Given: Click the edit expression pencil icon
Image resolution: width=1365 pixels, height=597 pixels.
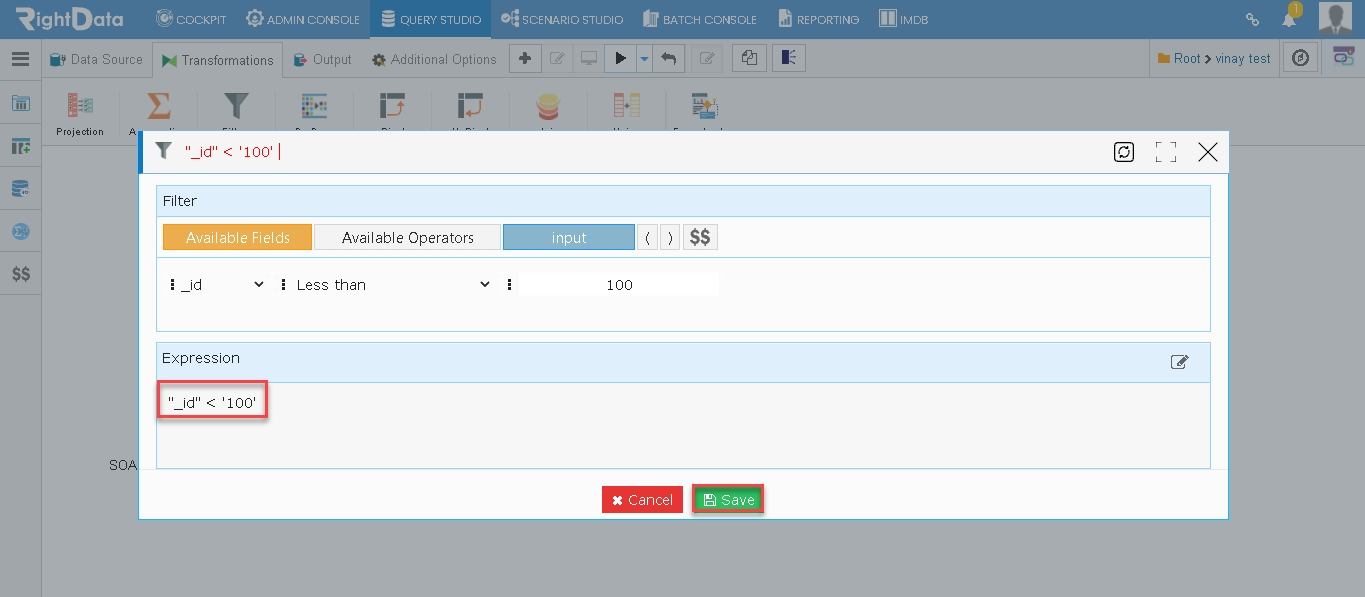Looking at the screenshot, I should [x=1180, y=362].
